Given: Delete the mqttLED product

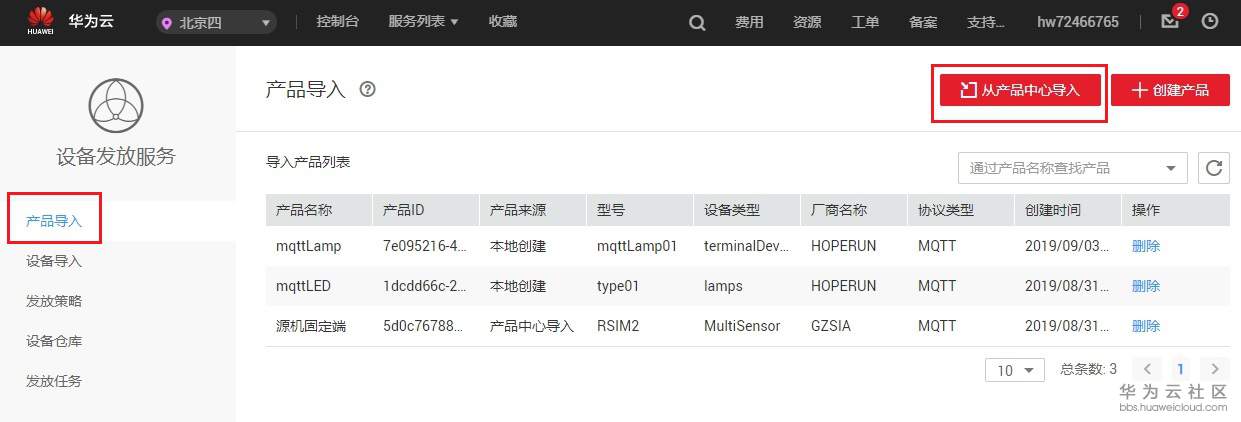Looking at the screenshot, I should coord(1146,285).
